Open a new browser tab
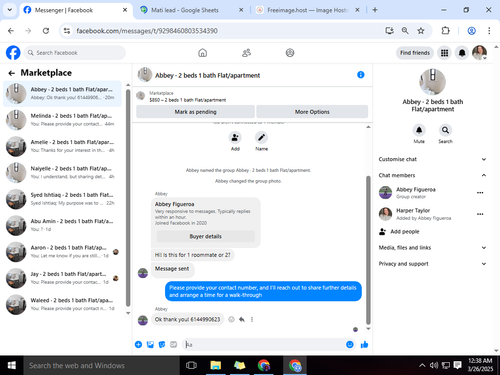The height and width of the screenshot is (375, 500). pyautogui.click(x=375, y=10)
